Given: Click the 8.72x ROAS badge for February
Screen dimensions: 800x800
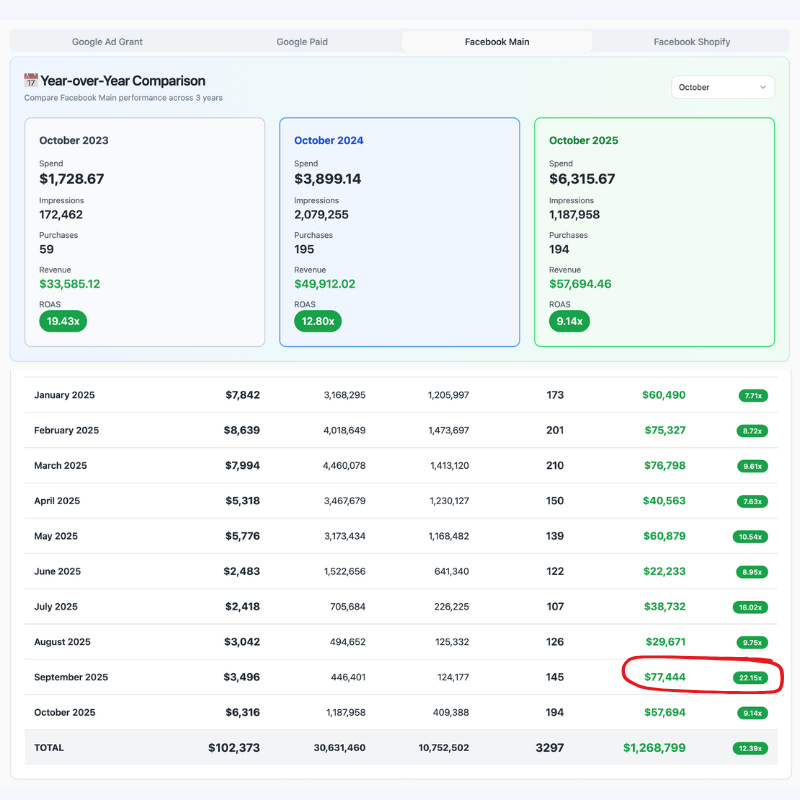Looking at the screenshot, I should coord(752,431).
